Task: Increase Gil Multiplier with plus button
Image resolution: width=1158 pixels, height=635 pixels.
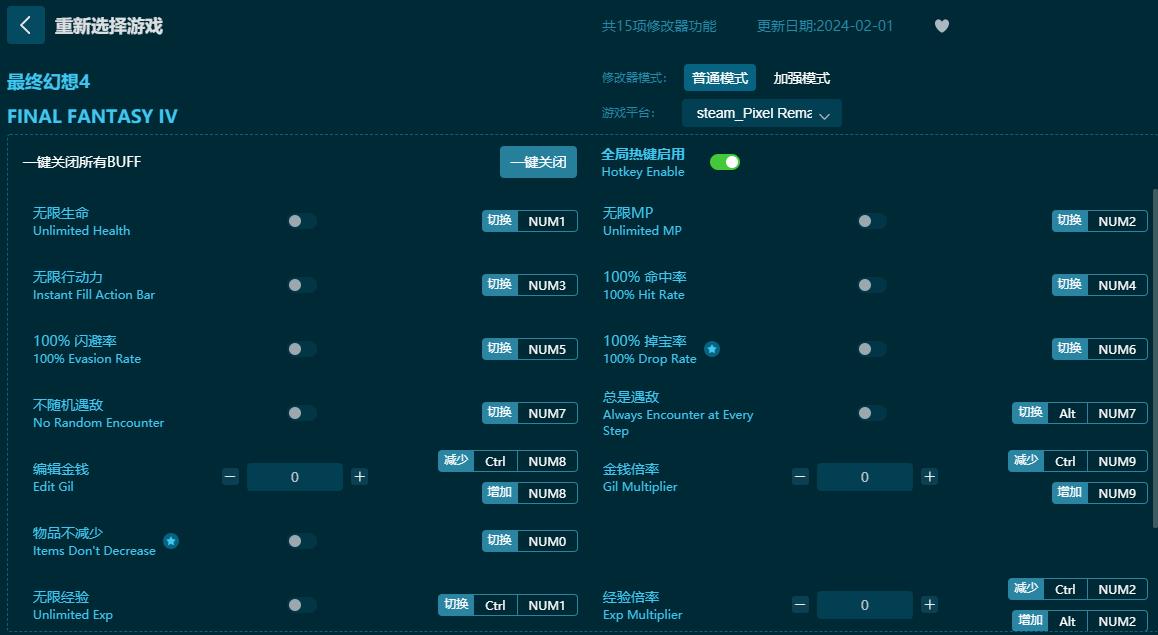Action: [930, 477]
